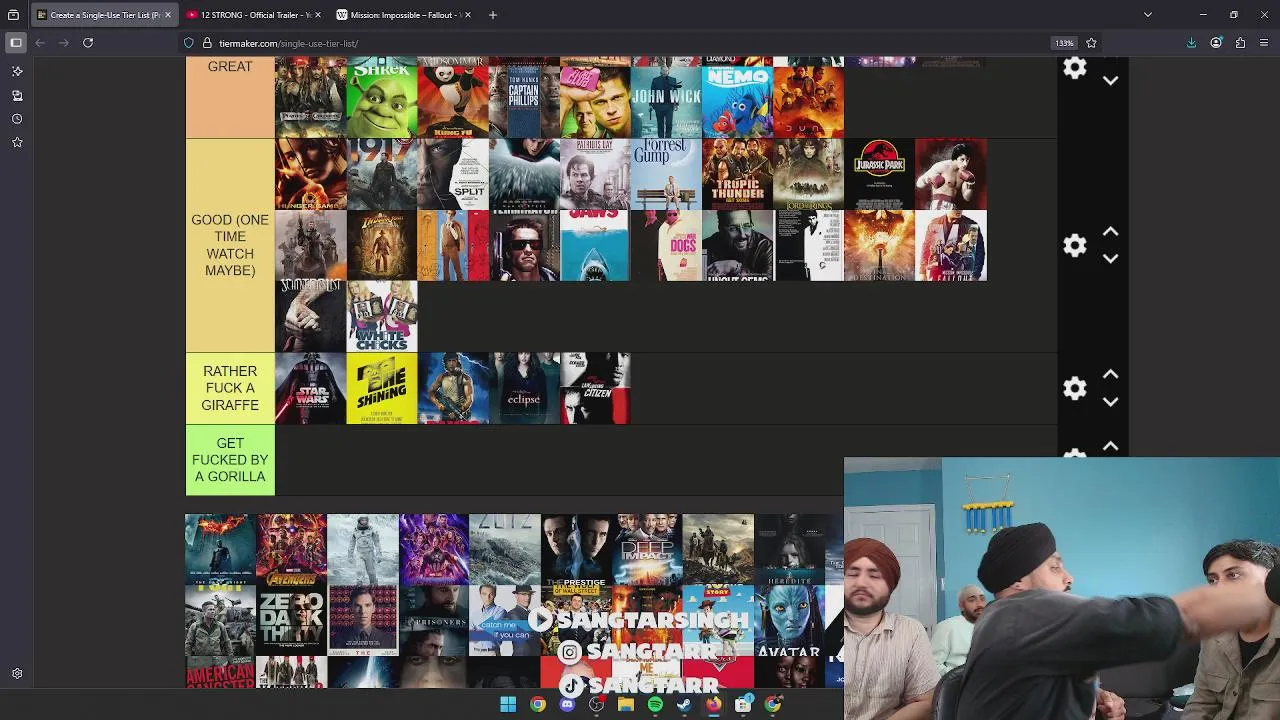Move the GOOD row down with arrow

point(1110,258)
